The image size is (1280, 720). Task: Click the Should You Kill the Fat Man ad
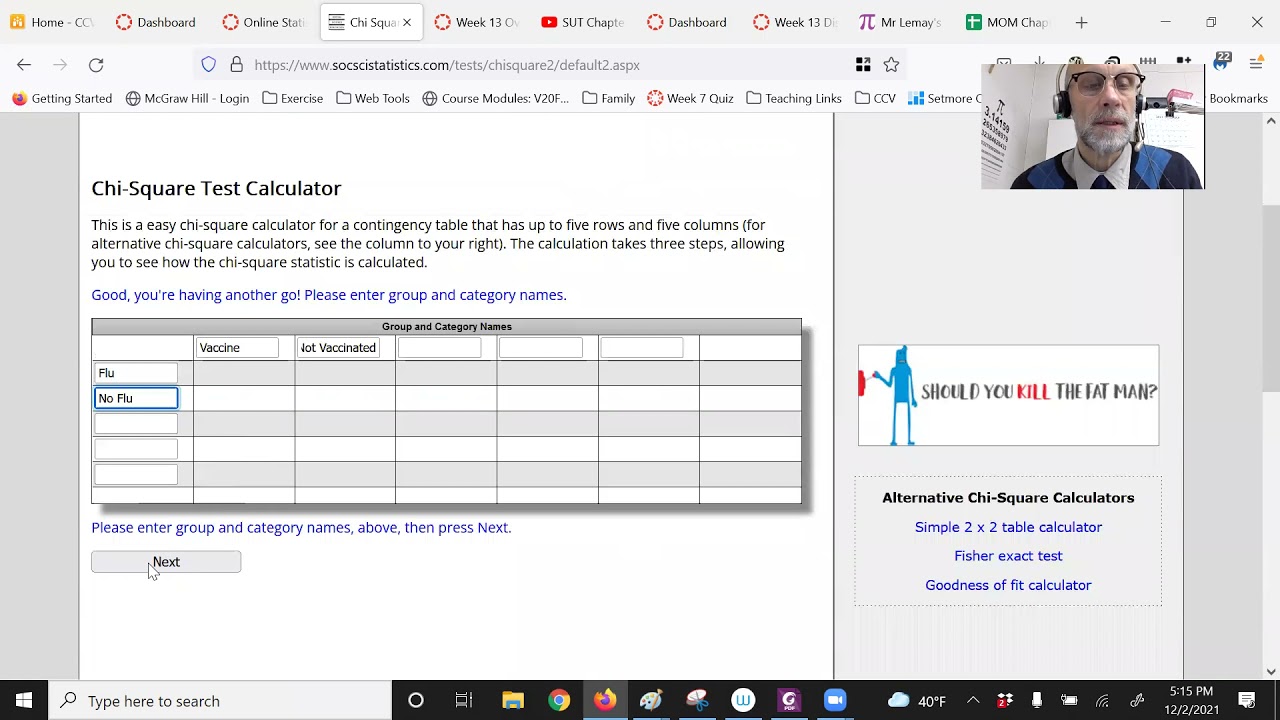click(x=1008, y=395)
